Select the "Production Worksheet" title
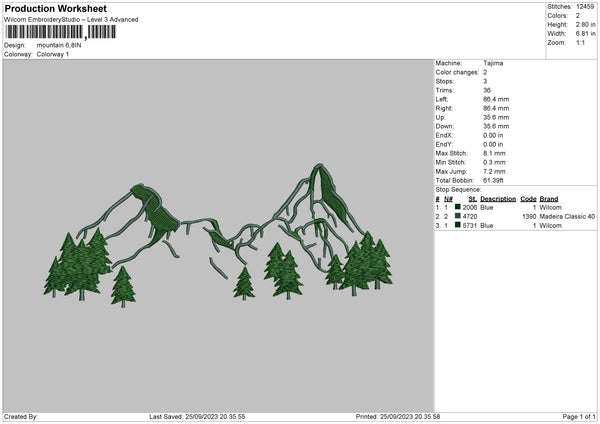Screen dimensions: 600x424 55,8
